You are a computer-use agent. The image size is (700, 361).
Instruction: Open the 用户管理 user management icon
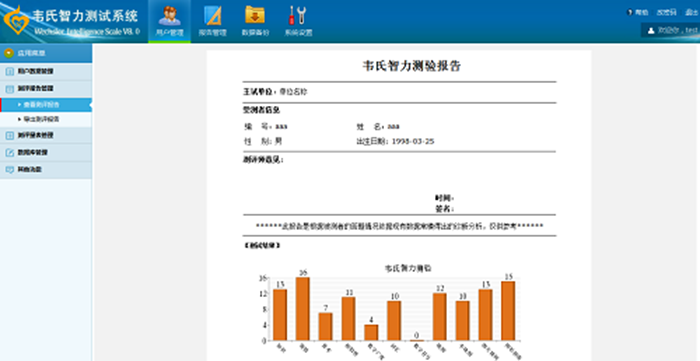(169, 16)
